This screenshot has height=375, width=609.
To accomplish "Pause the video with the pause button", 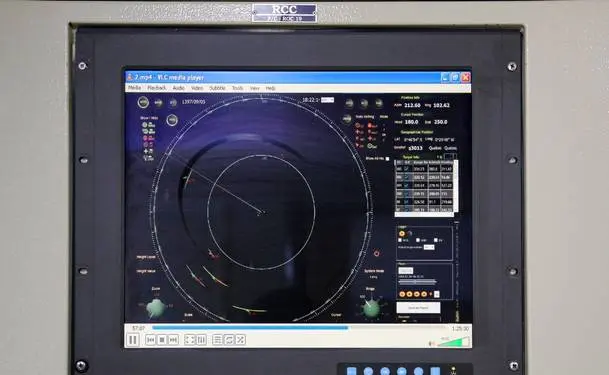I will tap(132, 340).
